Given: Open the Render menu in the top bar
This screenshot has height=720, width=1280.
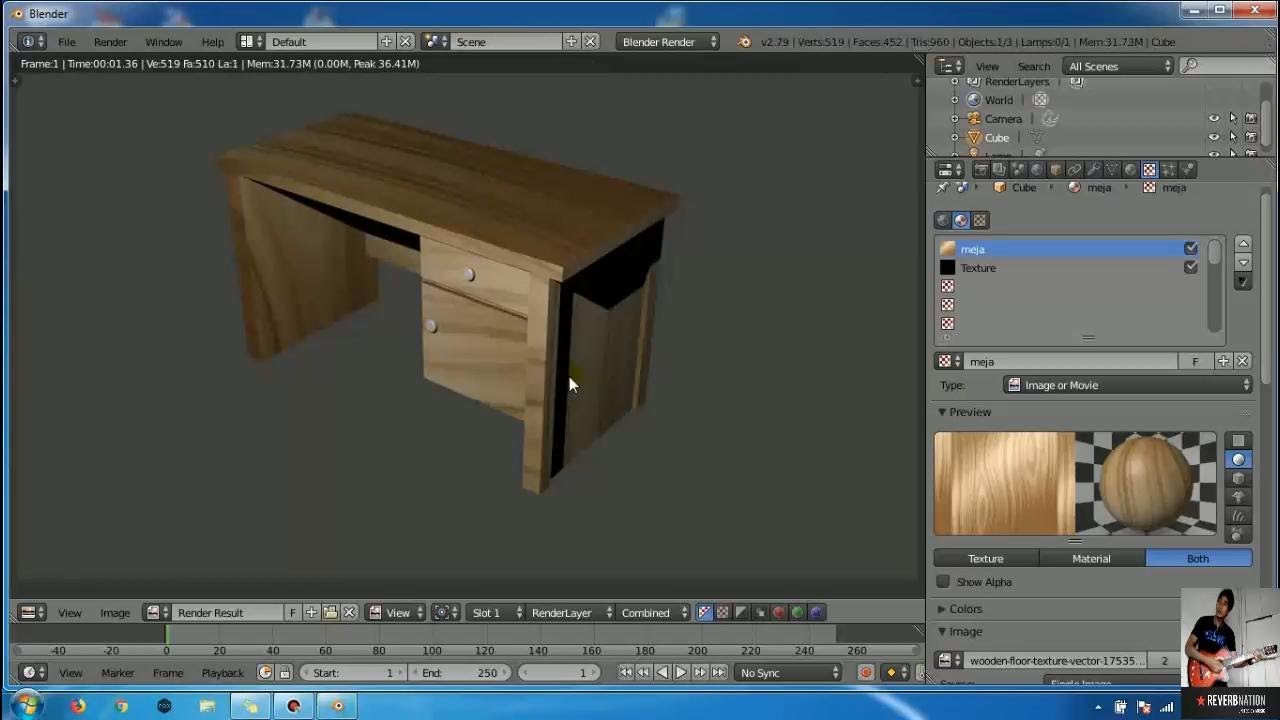Looking at the screenshot, I should [110, 42].
